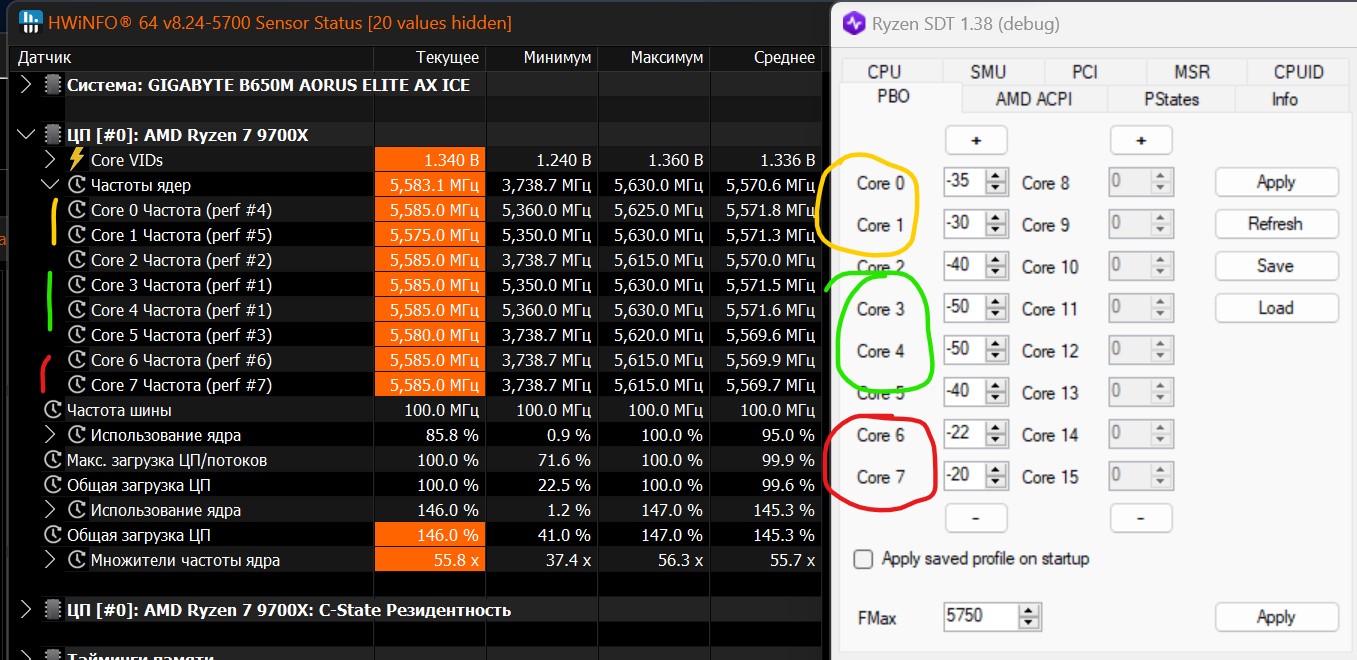The image size is (1357, 660).
Task: Click the FMax input field
Action: 978,617
